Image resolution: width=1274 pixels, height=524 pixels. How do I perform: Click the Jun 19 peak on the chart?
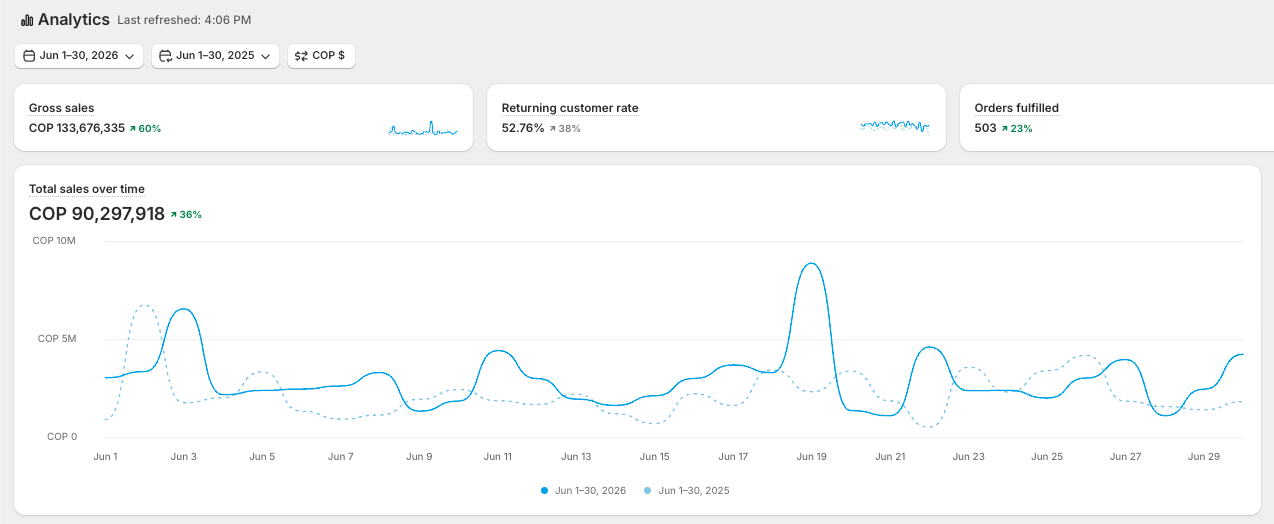[811, 264]
